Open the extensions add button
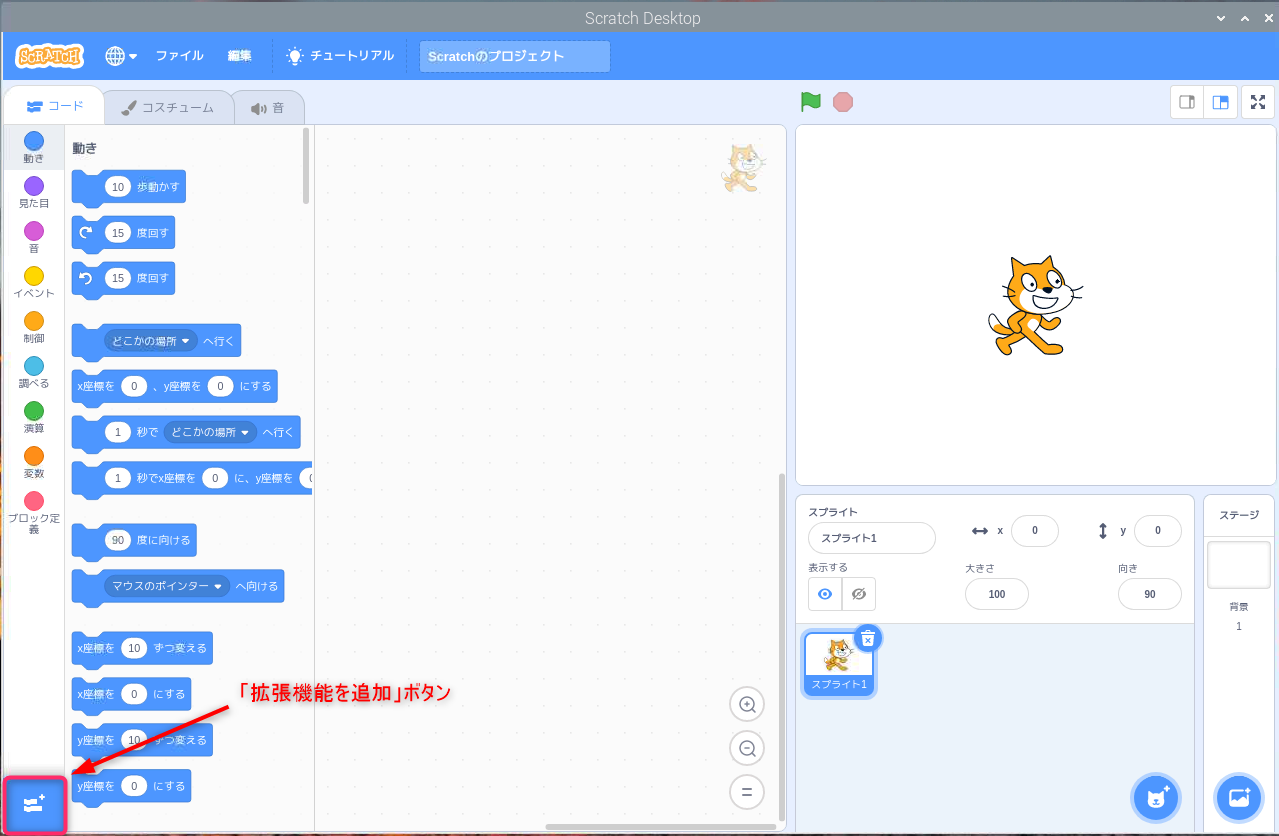 (x=34, y=804)
